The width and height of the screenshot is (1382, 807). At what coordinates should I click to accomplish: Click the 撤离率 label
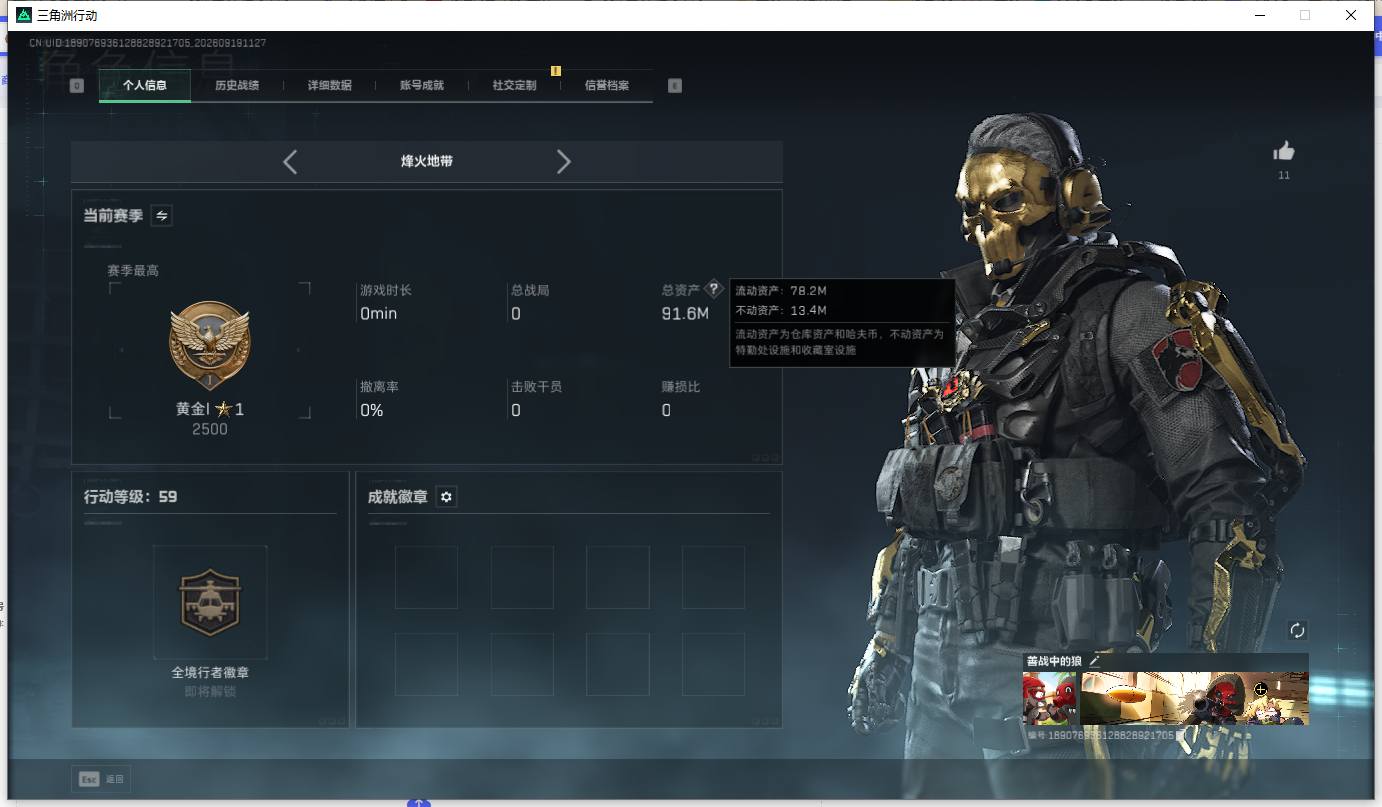(379, 386)
